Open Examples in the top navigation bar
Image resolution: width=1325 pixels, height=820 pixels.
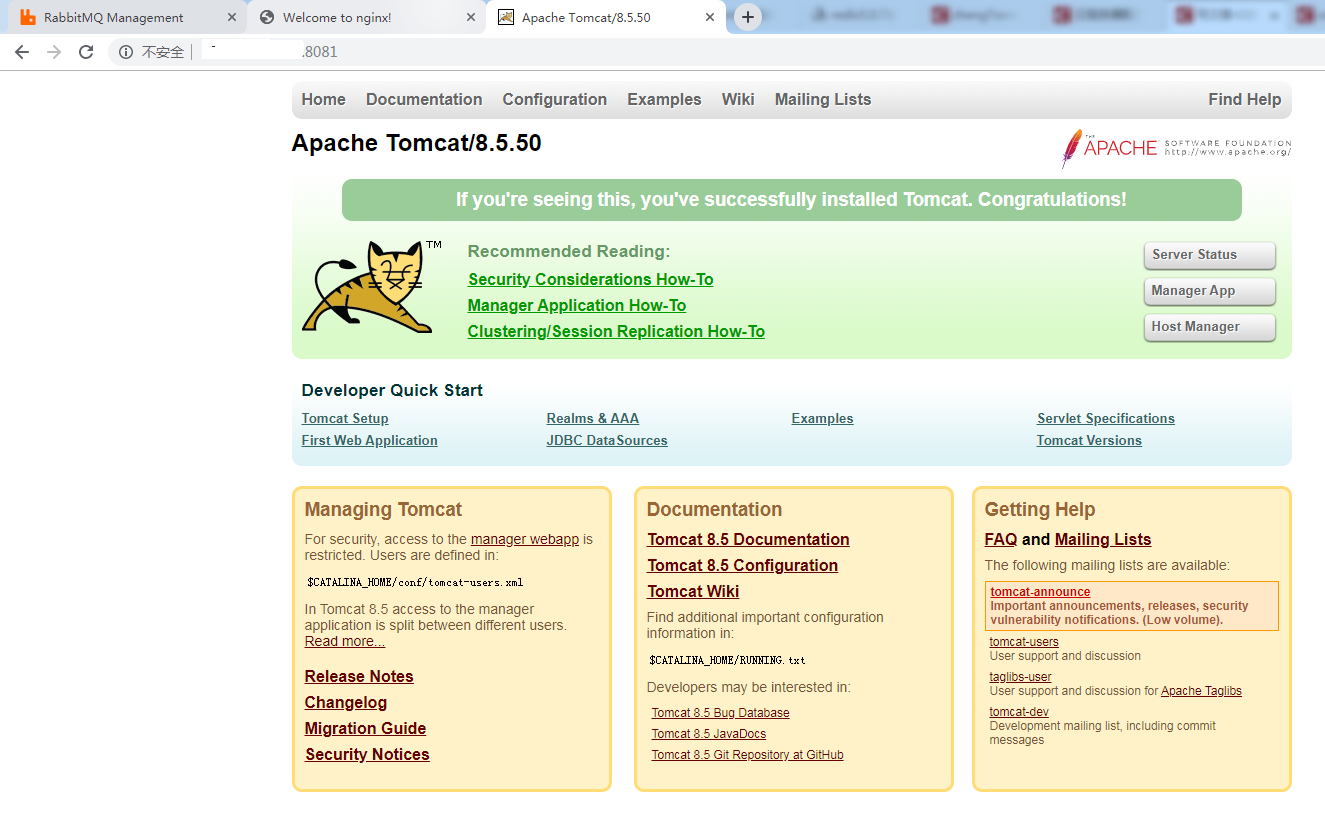(x=664, y=100)
